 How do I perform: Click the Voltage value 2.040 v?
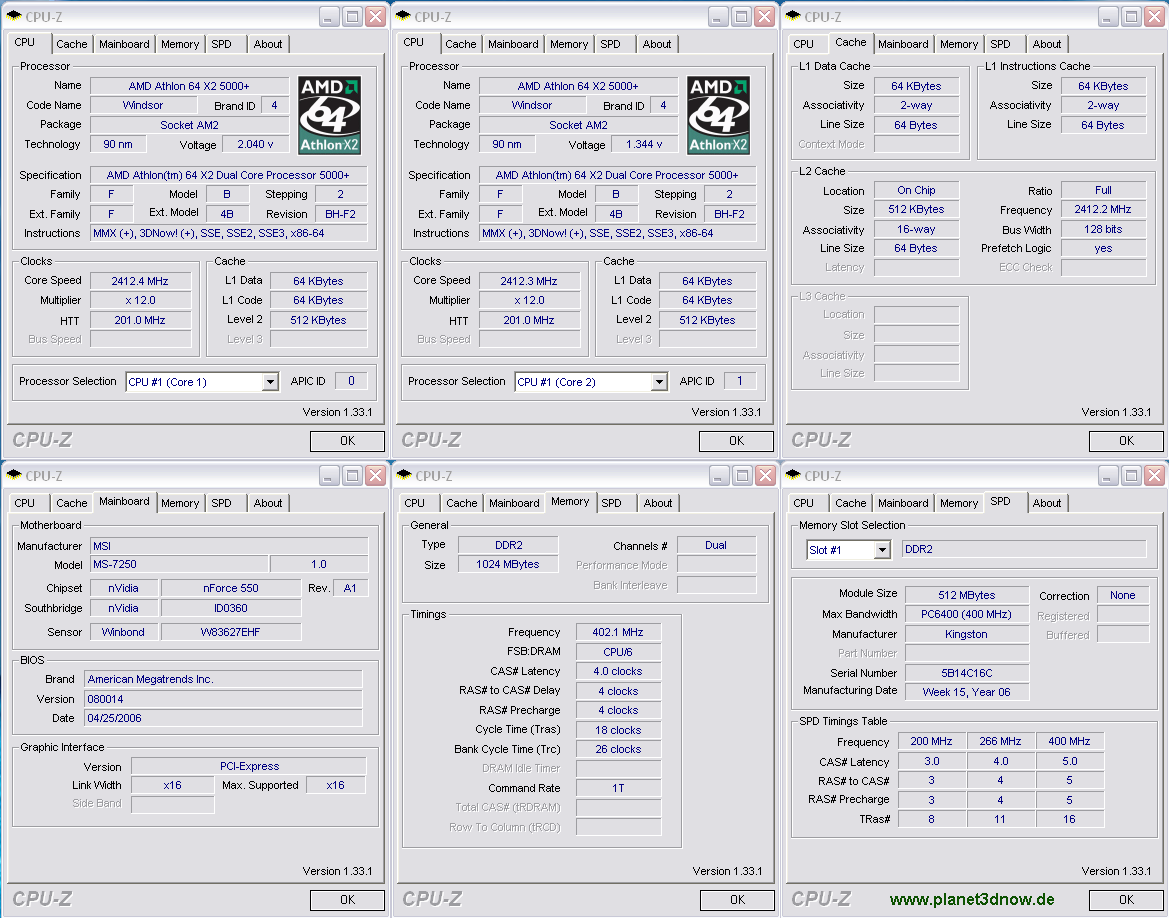pos(256,145)
